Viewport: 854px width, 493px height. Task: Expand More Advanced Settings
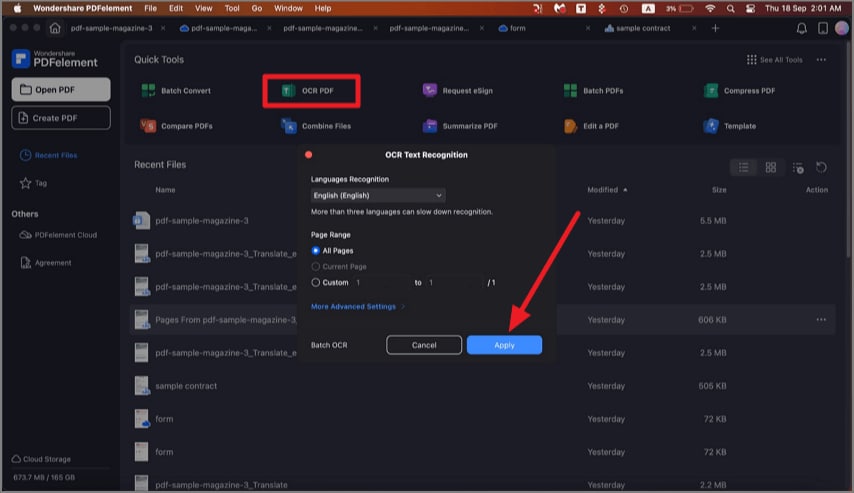pos(358,307)
